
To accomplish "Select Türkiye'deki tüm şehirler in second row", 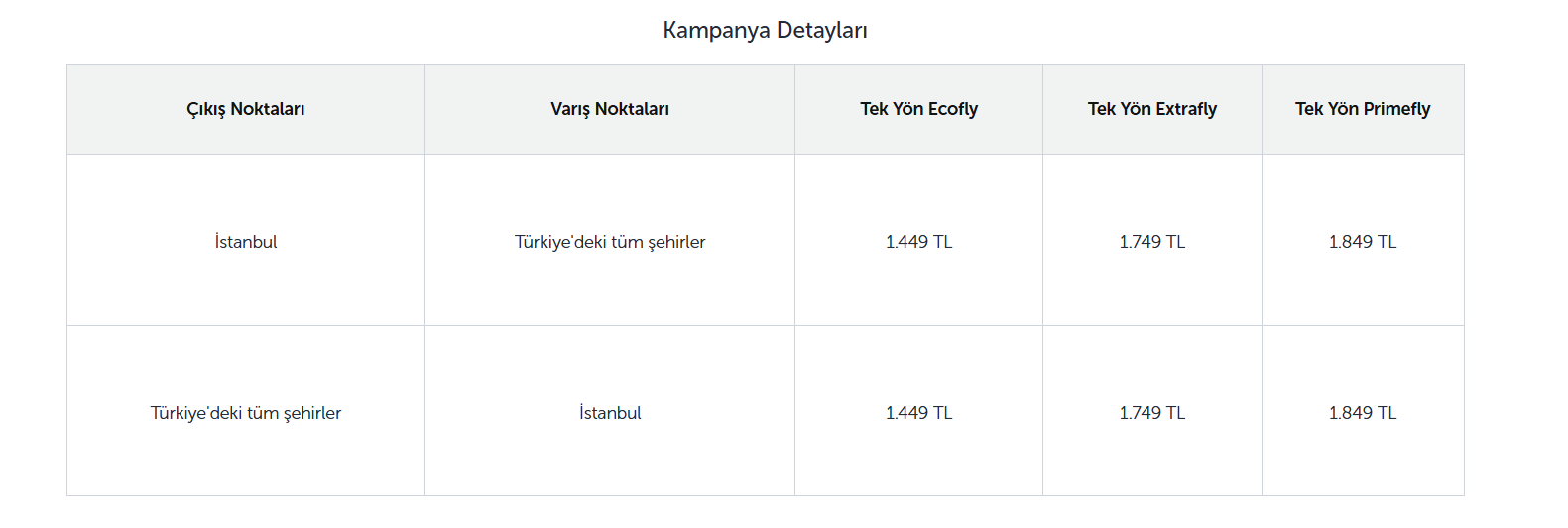I will pos(246,413).
